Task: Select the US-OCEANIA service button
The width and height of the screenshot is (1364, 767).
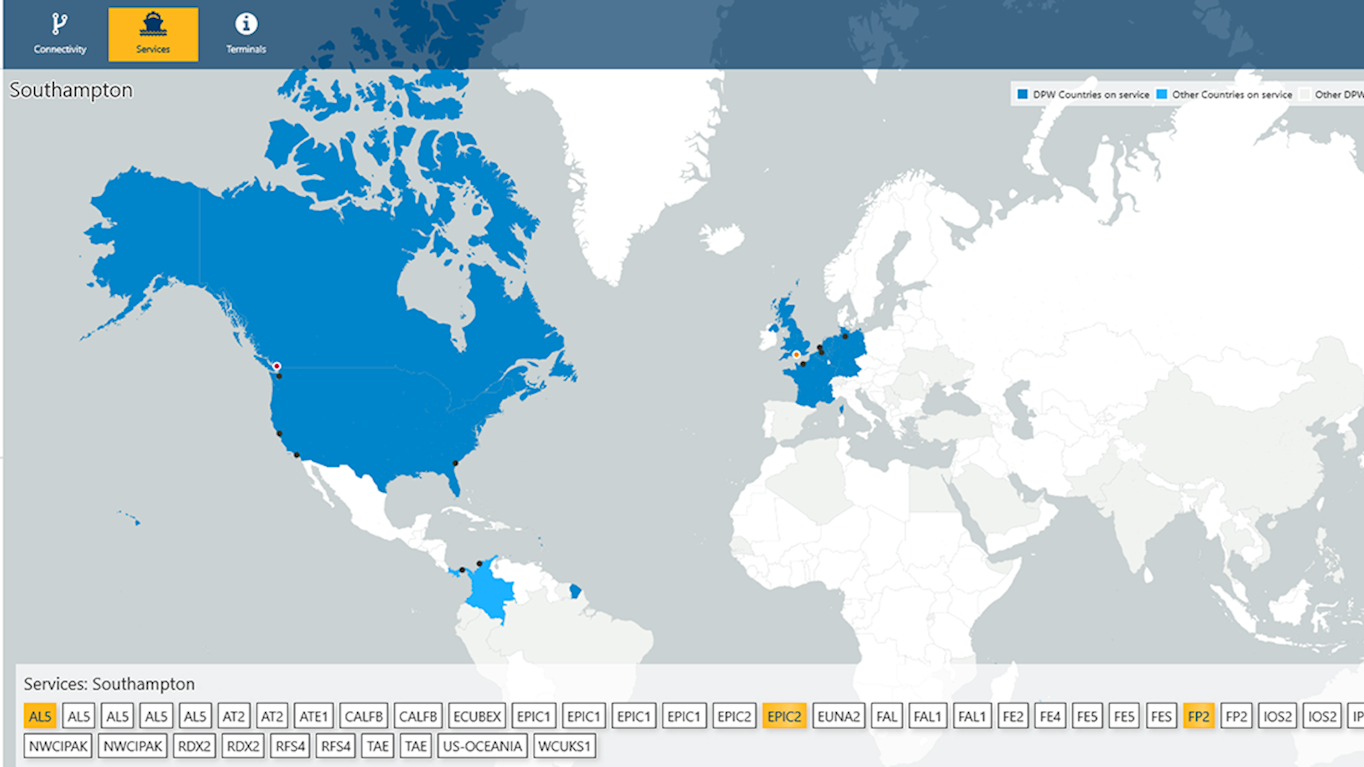Action: pos(481,746)
